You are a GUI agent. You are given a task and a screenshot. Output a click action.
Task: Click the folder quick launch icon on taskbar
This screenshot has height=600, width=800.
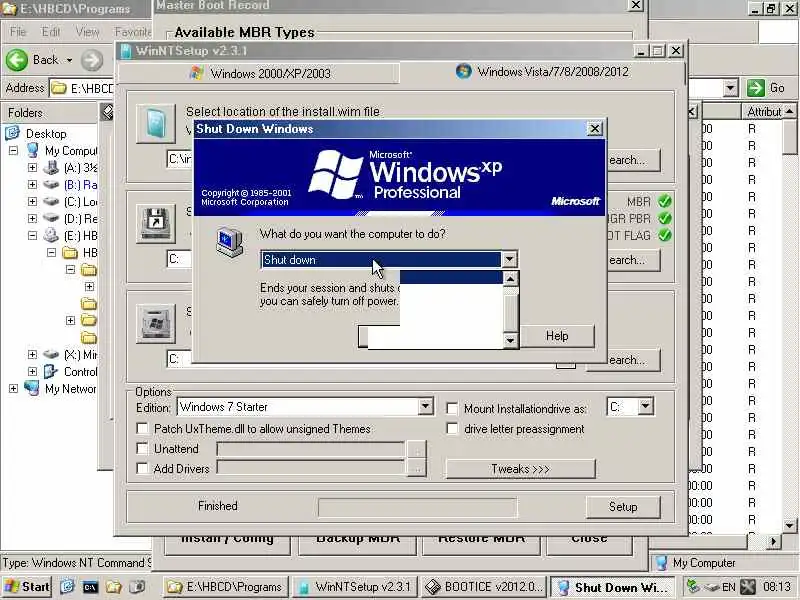coord(113,587)
